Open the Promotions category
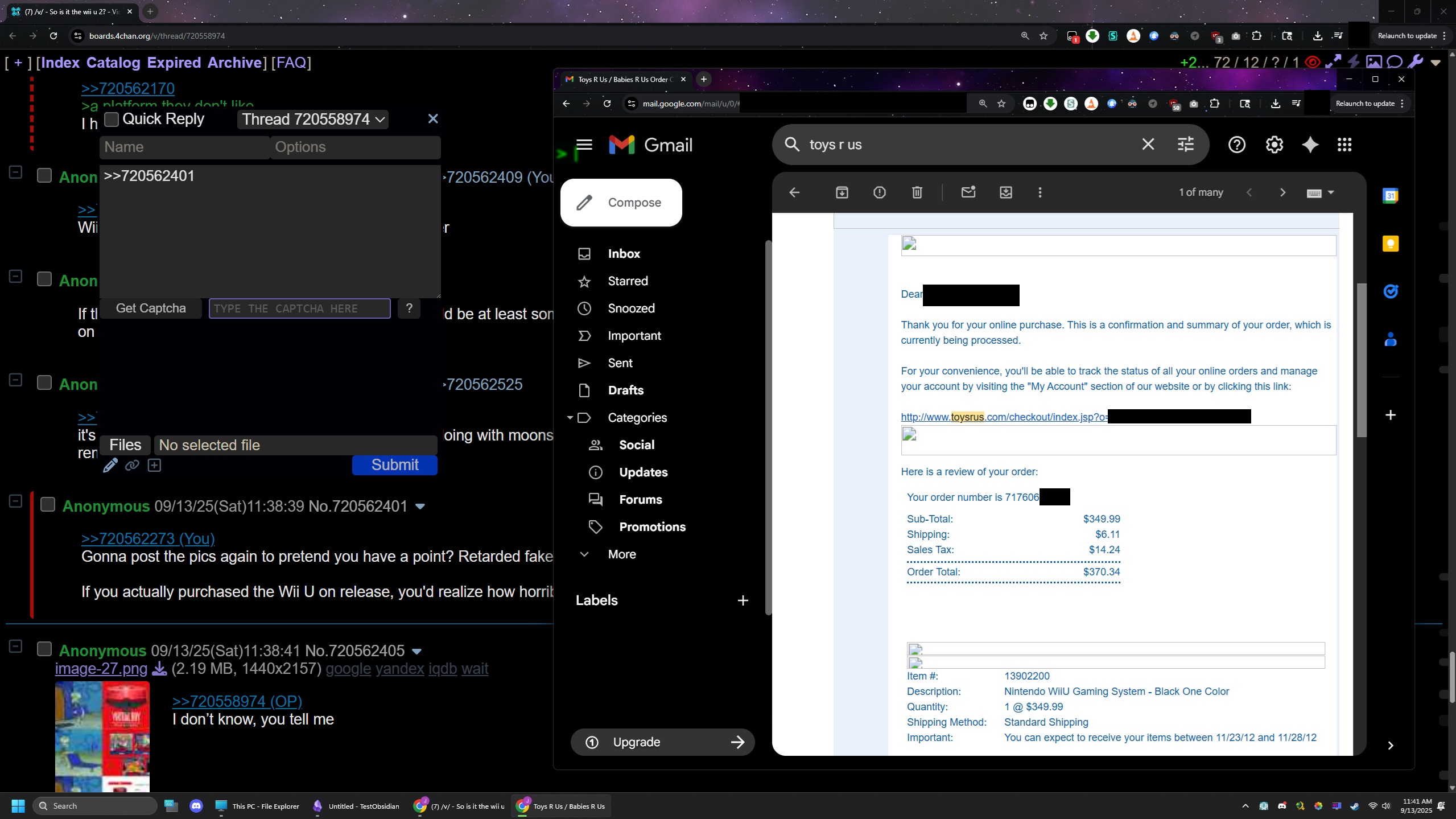Viewport: 1456px width, 819px height. (652, 527)
